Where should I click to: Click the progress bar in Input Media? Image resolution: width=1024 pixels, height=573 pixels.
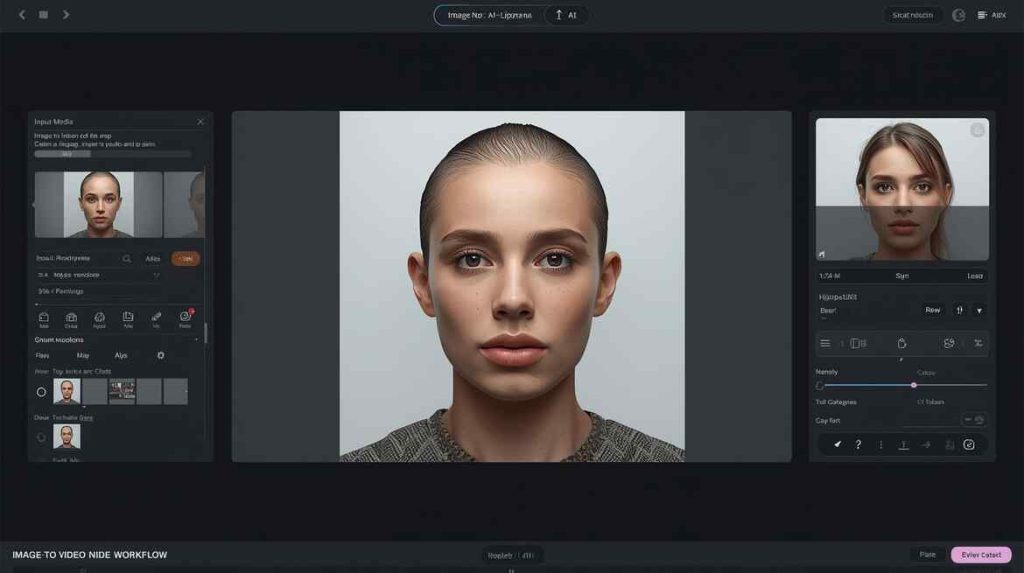tap(112, 154)
